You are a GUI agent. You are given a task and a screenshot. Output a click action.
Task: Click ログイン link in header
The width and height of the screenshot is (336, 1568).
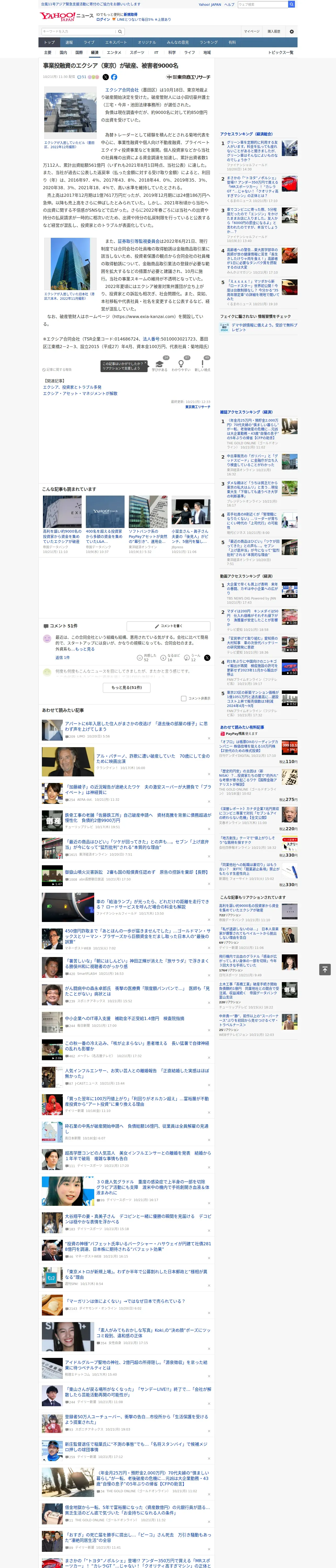coord(103,20)
